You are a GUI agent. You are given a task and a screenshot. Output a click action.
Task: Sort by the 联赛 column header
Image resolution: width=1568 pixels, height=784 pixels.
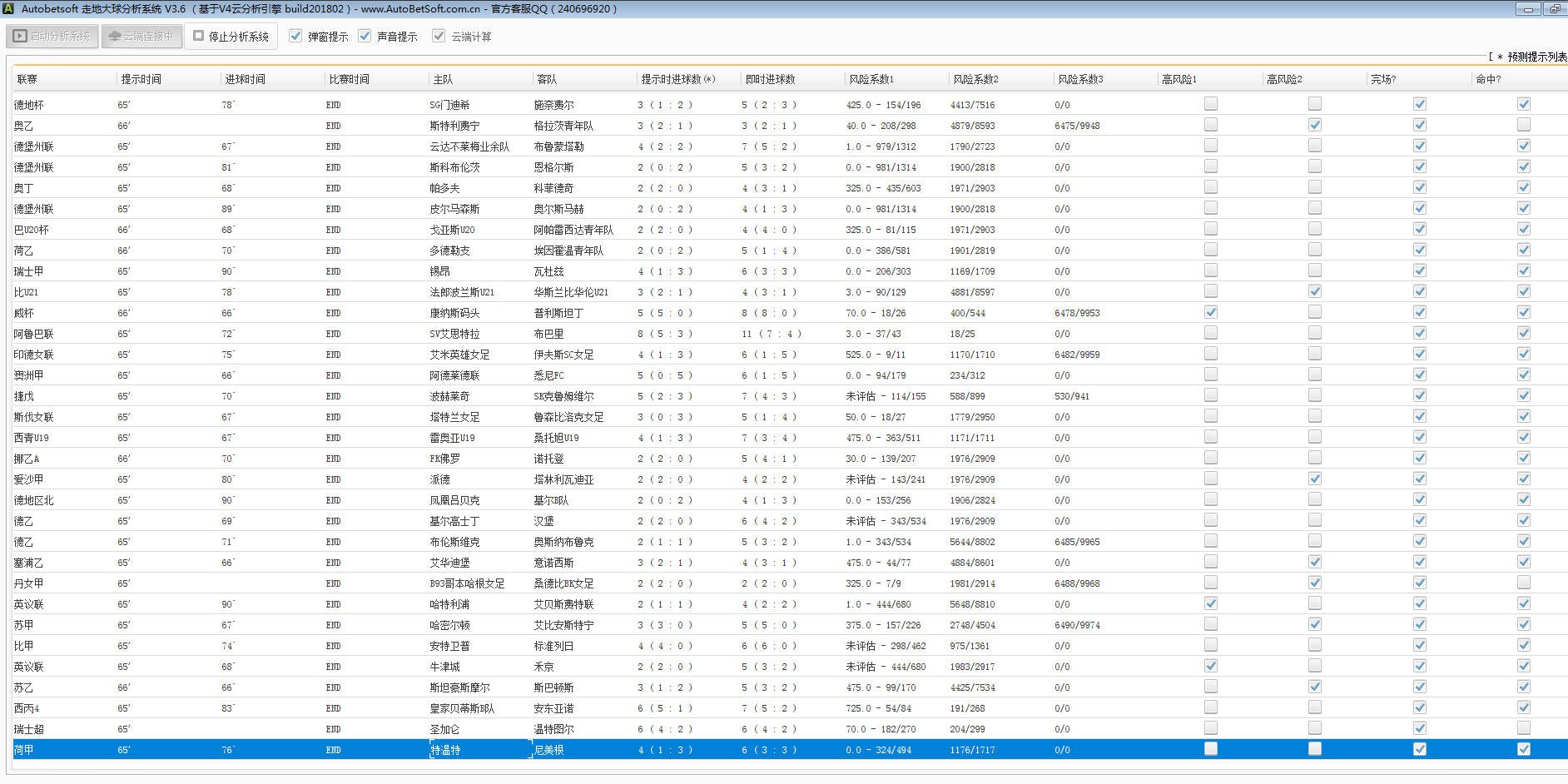click(x=27, y=79)
